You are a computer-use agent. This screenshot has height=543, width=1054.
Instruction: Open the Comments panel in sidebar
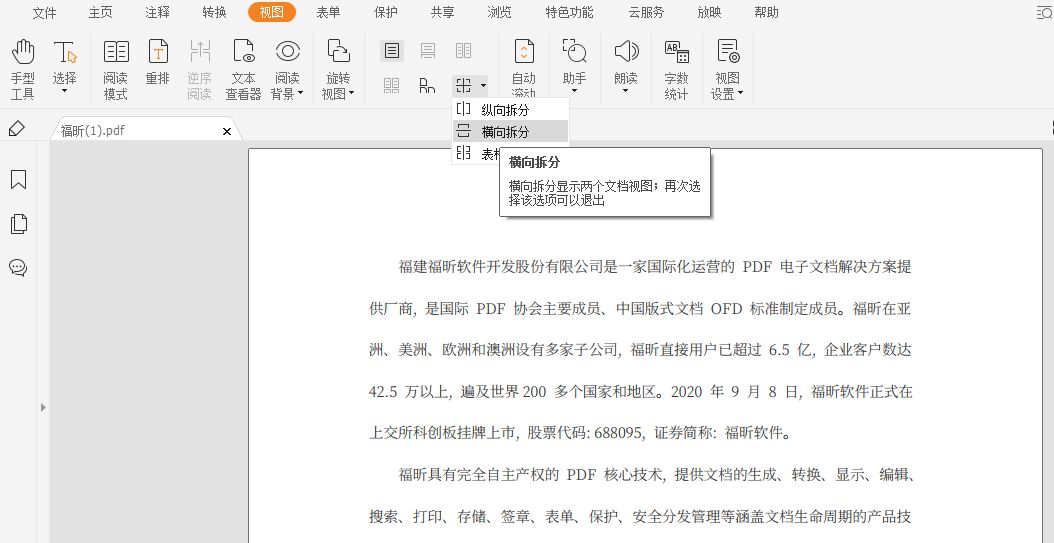click(x=18, y=267)
